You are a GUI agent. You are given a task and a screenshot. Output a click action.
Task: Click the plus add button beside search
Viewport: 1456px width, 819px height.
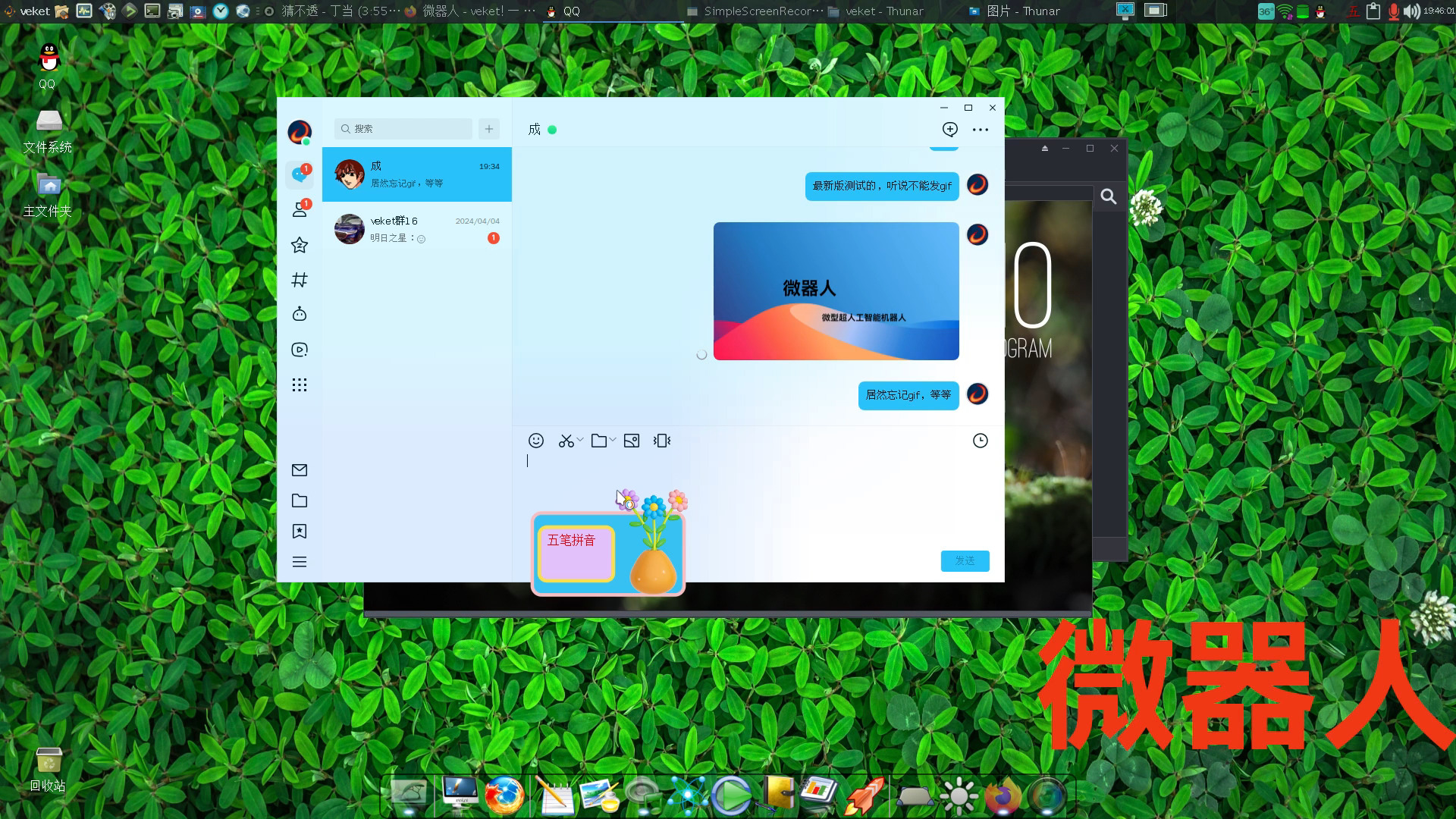pyautogui.click(x=489, y=129)
